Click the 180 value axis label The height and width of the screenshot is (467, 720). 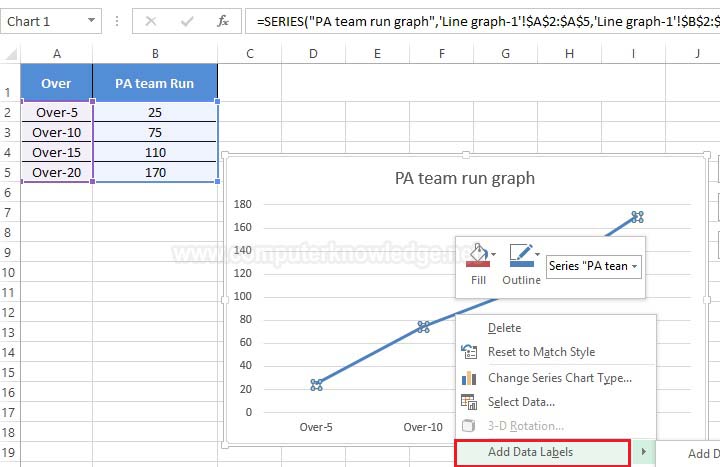click(242, 204)
